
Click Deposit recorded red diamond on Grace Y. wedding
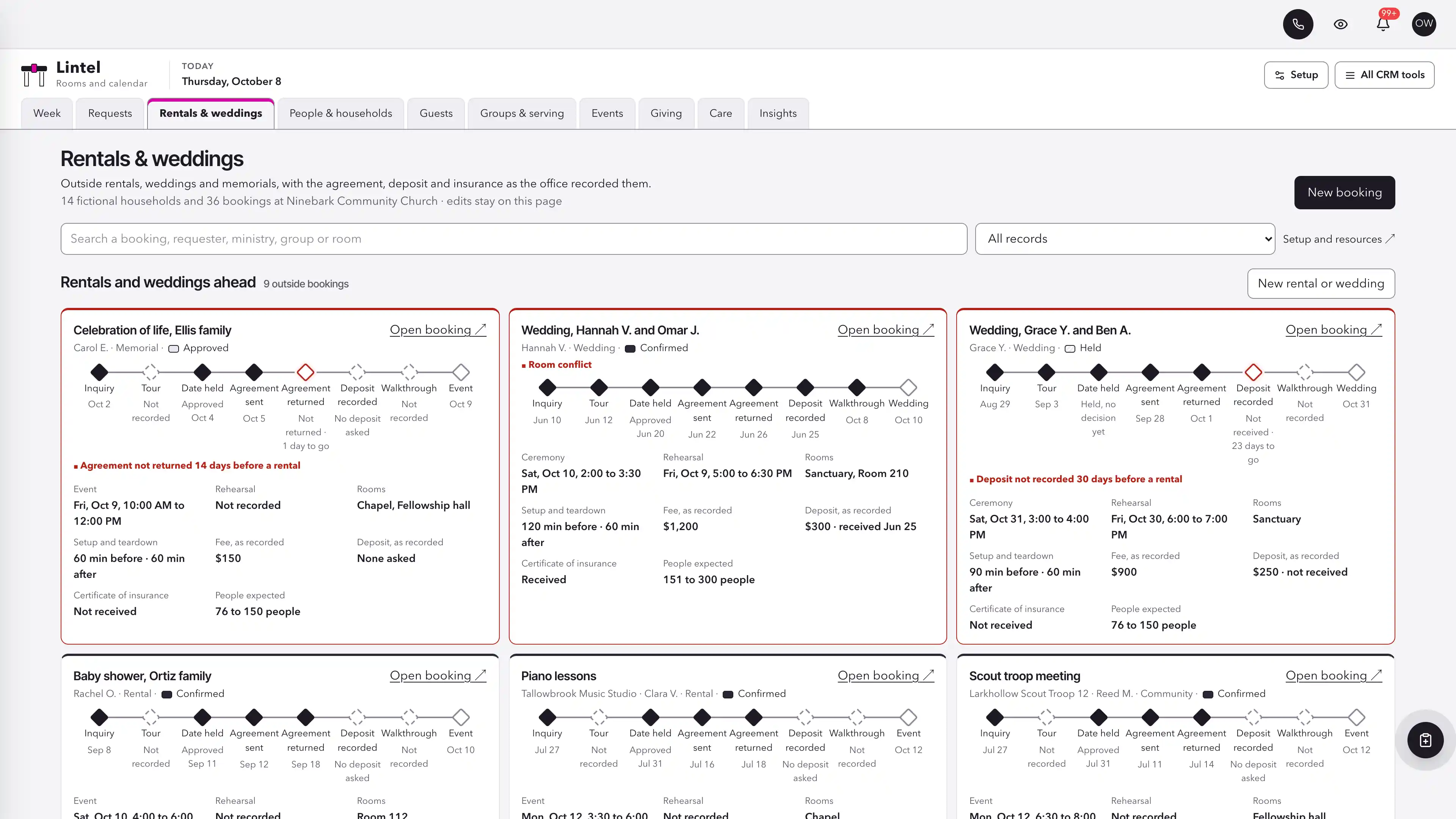(1253, 372)
